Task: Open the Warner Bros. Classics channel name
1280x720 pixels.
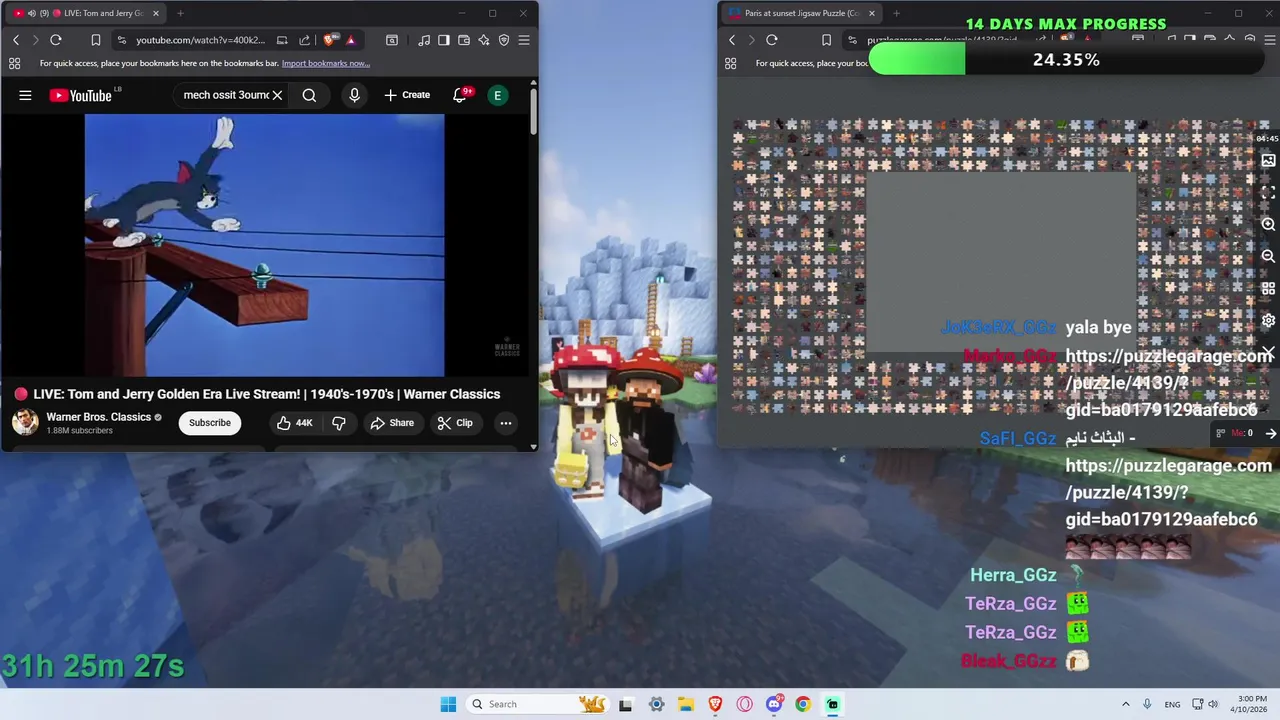Action: click(98, 417)
